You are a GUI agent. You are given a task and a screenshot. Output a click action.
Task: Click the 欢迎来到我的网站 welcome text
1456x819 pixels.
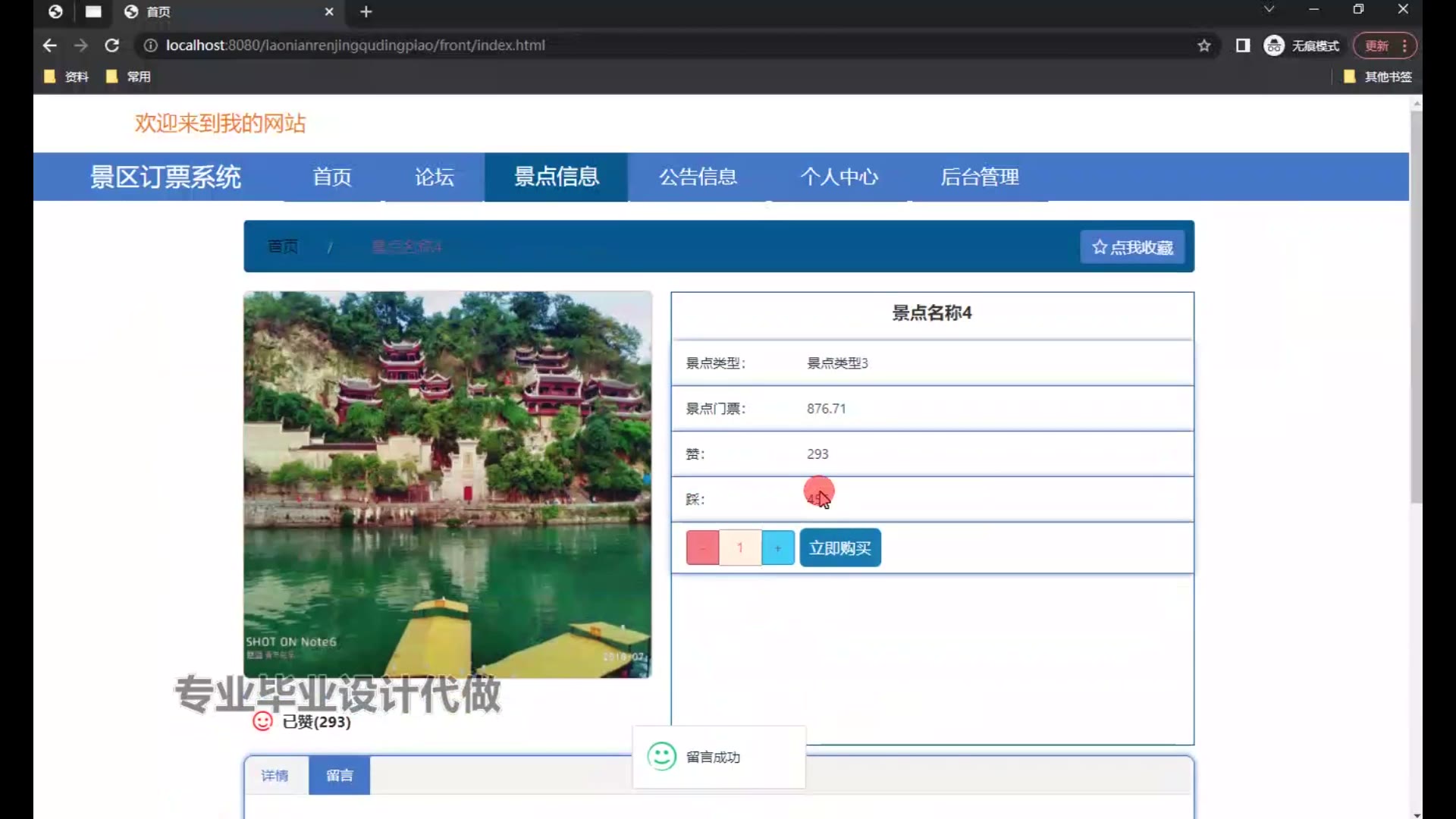click(221, 123)
